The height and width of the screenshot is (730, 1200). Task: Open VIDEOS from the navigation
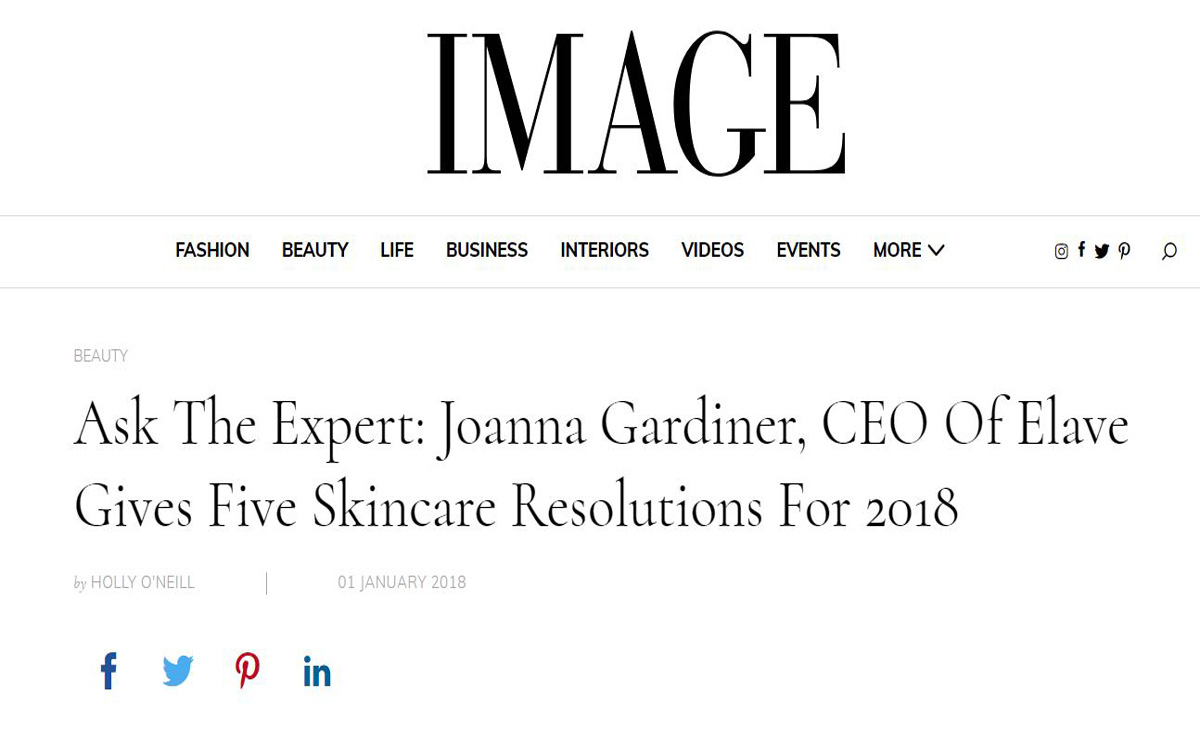pos(713,250)
